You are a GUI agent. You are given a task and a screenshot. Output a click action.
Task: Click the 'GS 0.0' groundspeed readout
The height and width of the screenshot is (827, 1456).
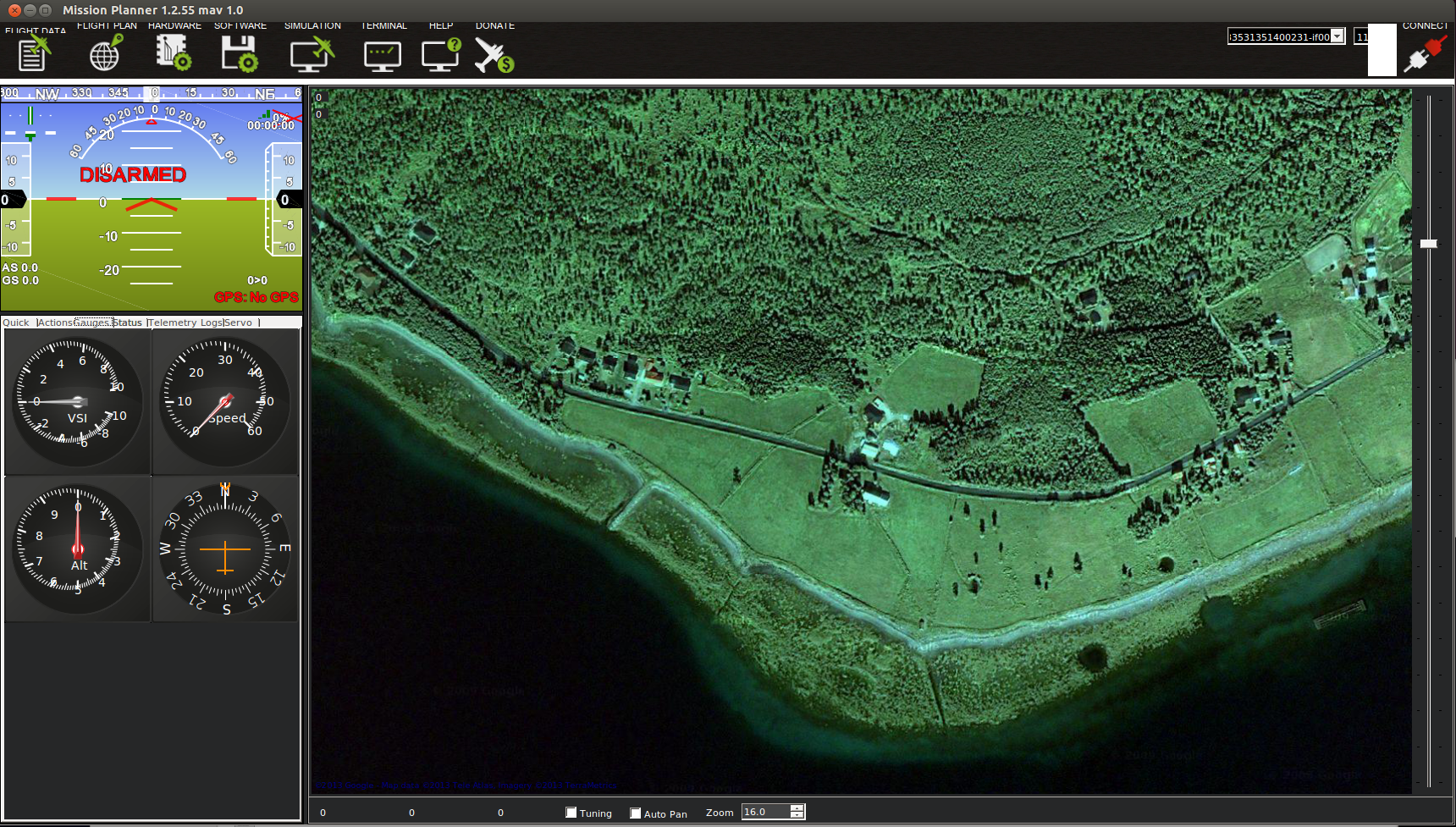[20, 280]
